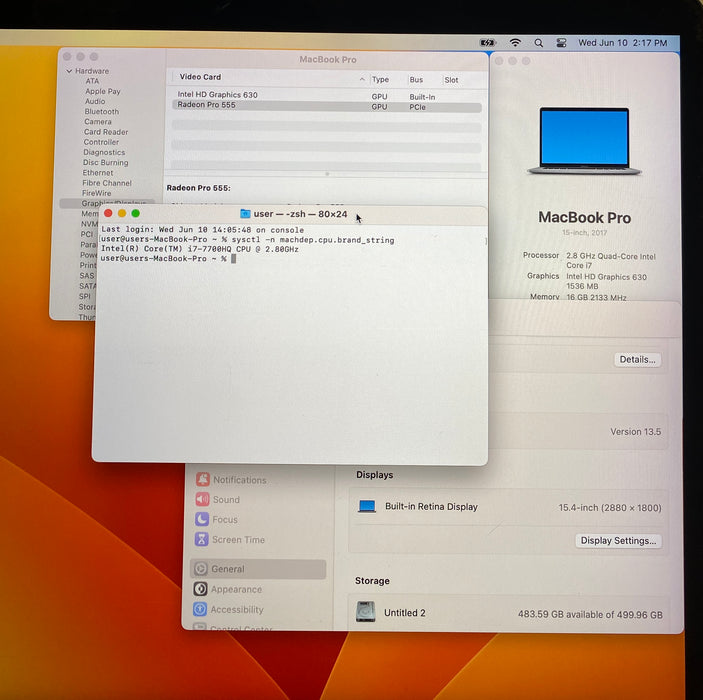The image size is (703, 700).
Task: Click the Version 13.5 text
Action: pos(635,432)
